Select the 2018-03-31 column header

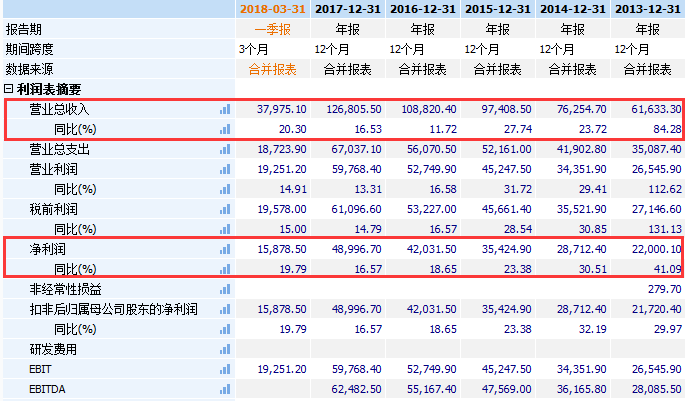[x=273, y=9]
